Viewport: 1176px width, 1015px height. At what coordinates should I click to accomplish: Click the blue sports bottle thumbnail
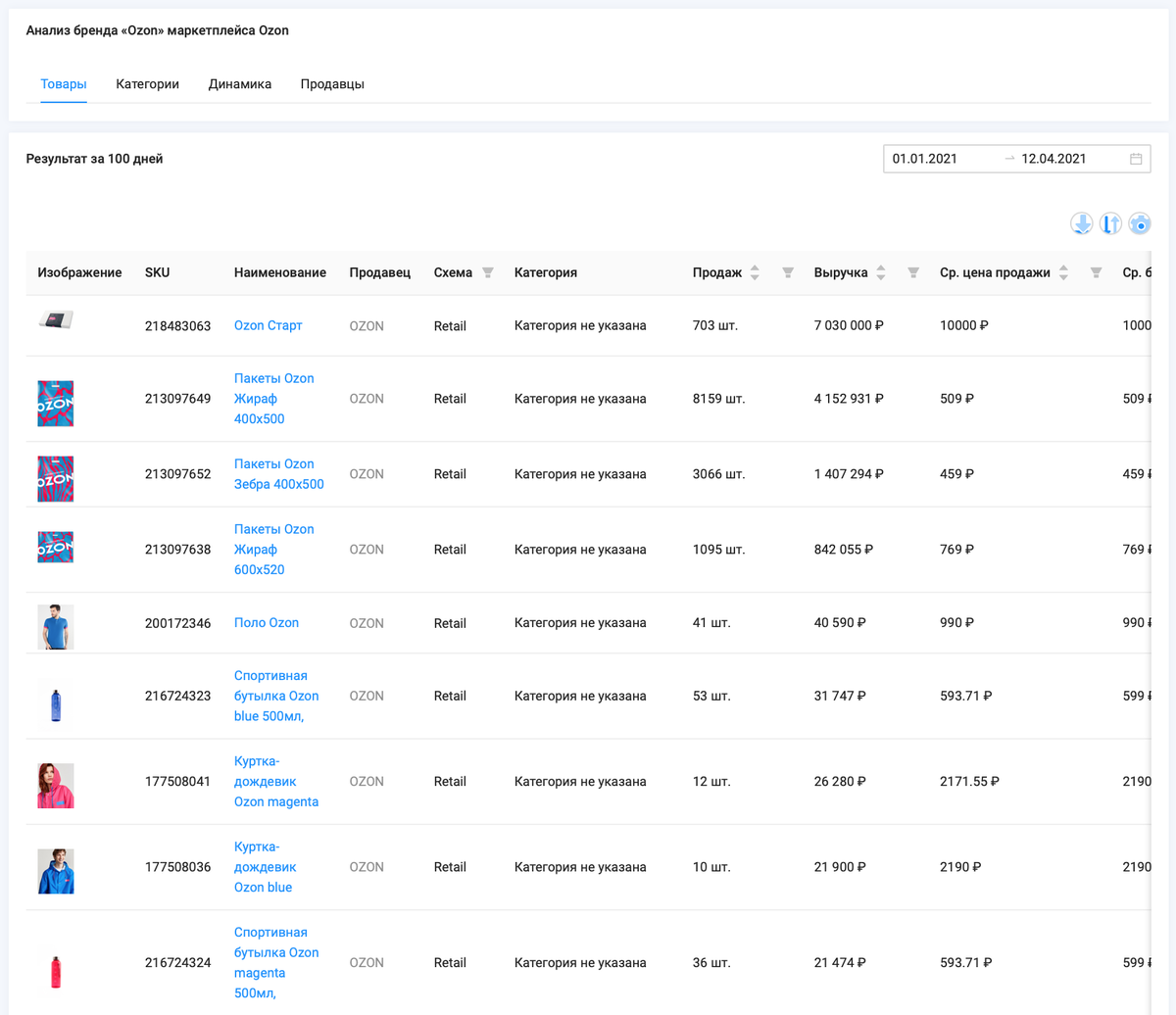coord(56,705)
